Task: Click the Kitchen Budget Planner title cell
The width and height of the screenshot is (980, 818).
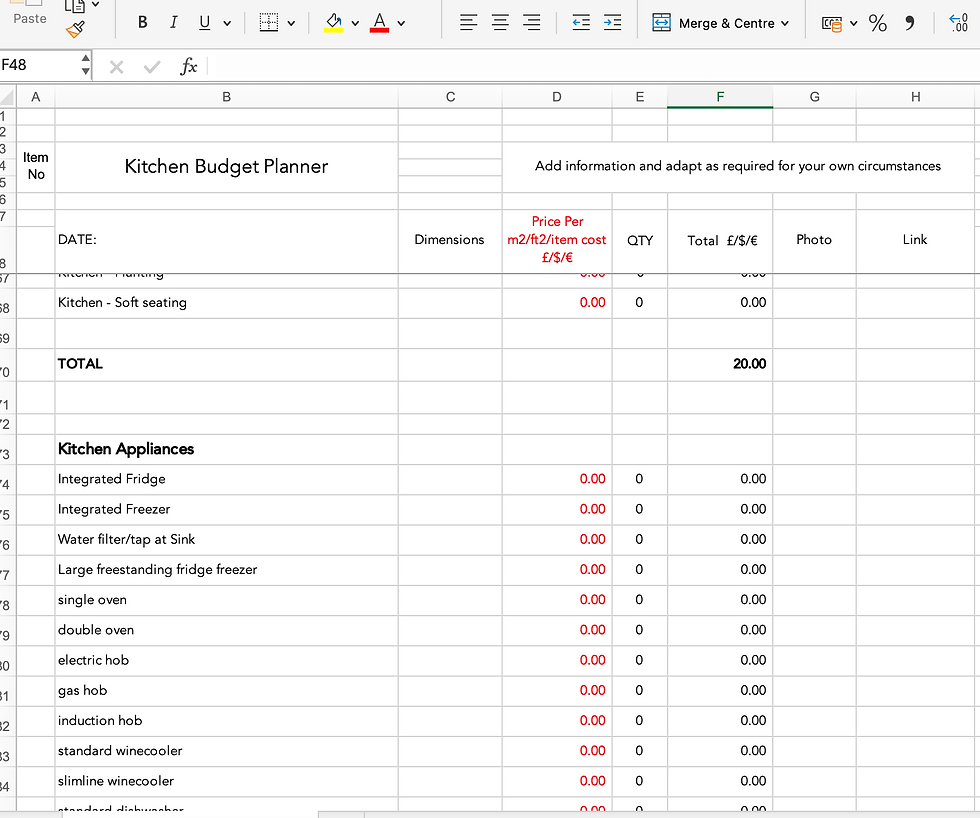Action: 226,166
